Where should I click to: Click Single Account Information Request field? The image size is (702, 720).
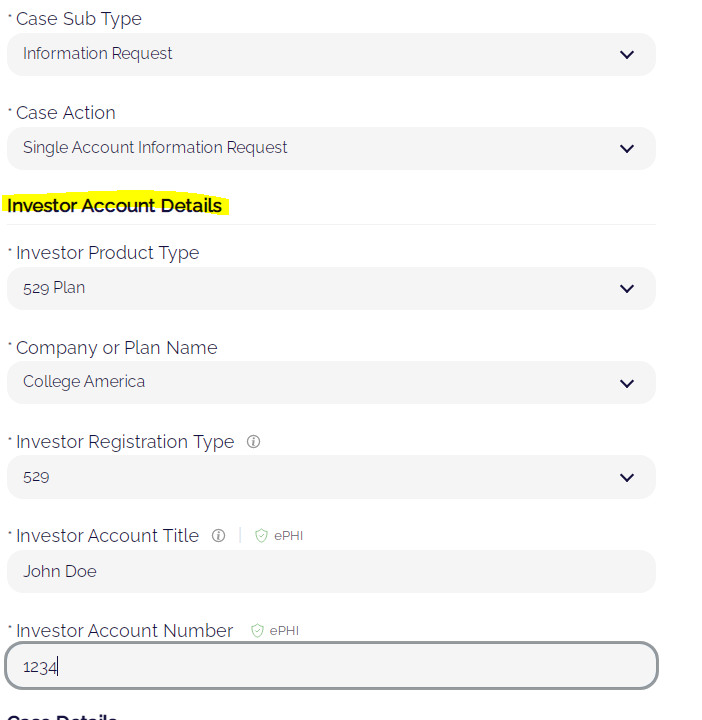pyautogui.click(x=331, y=148)
